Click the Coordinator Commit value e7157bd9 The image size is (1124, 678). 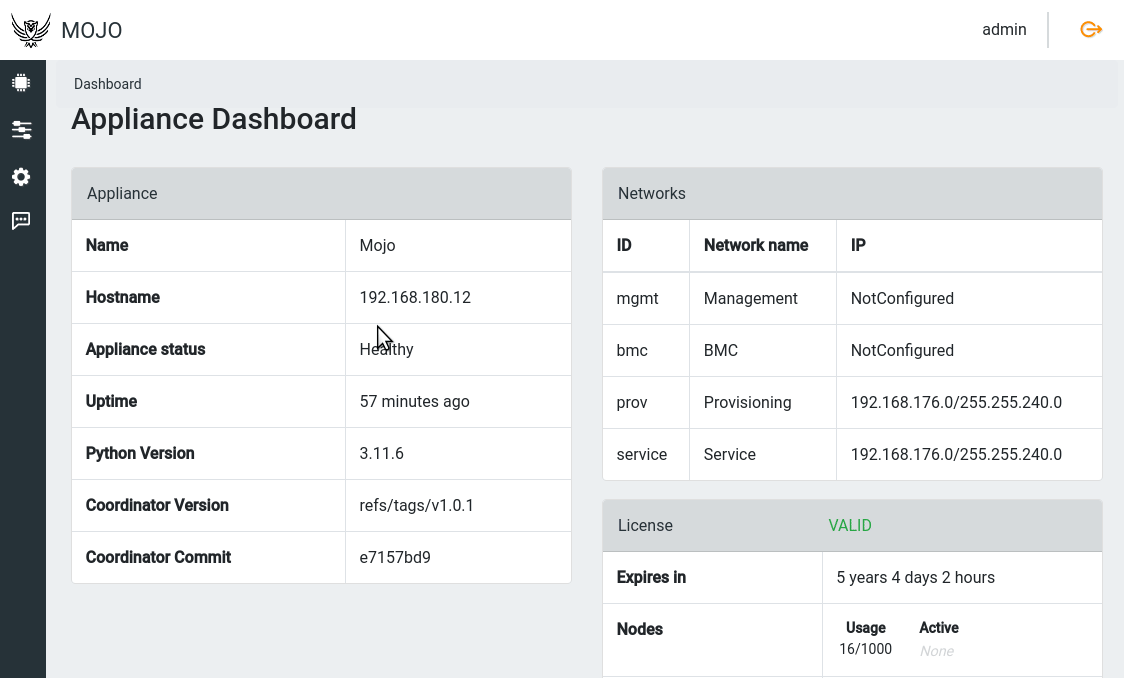pyautogui.click(x=395, y=558)
